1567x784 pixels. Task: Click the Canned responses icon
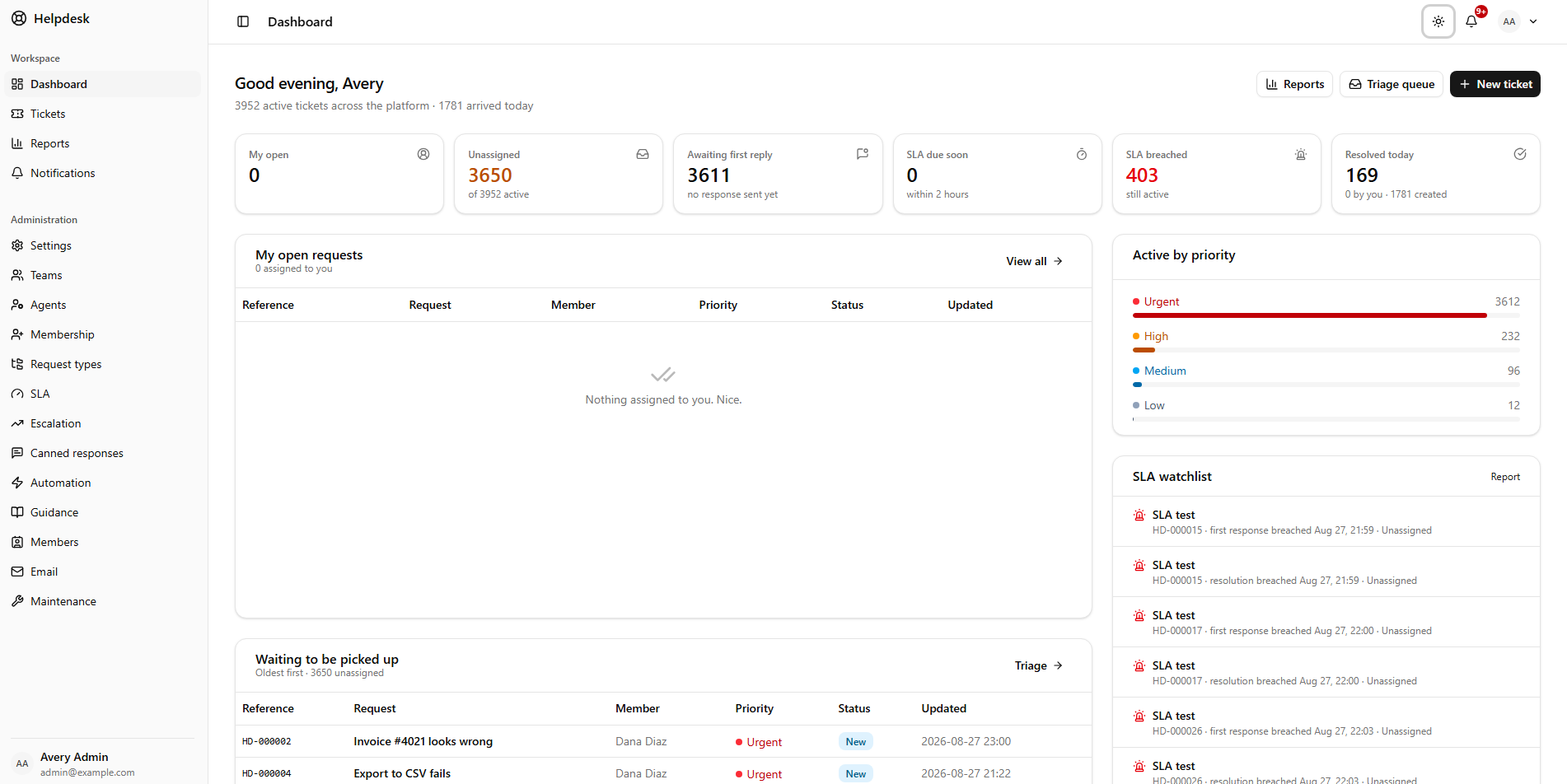click(x=17, y=453)
